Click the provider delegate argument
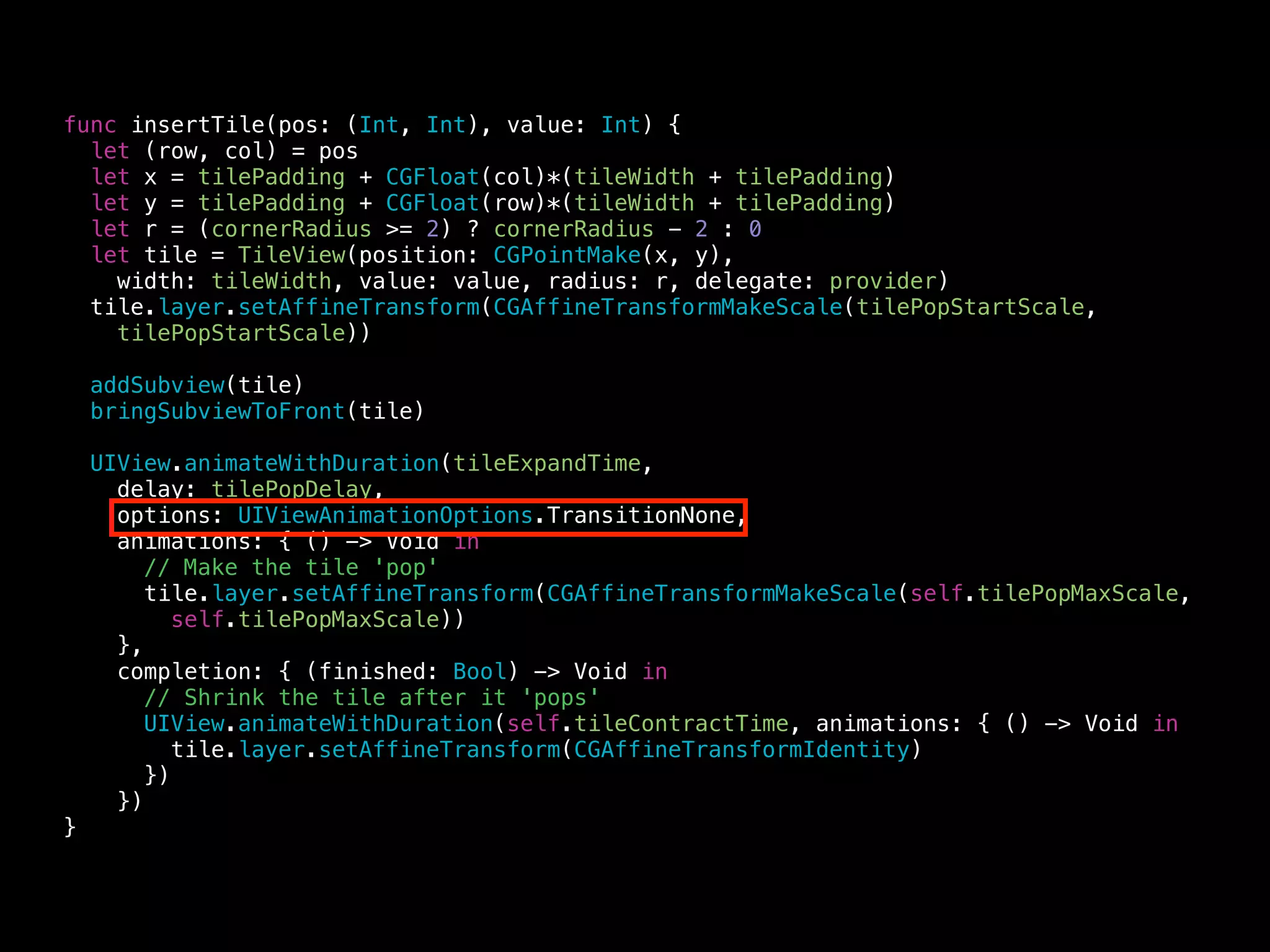This screenshot has width=1270, height=952. 883,281
